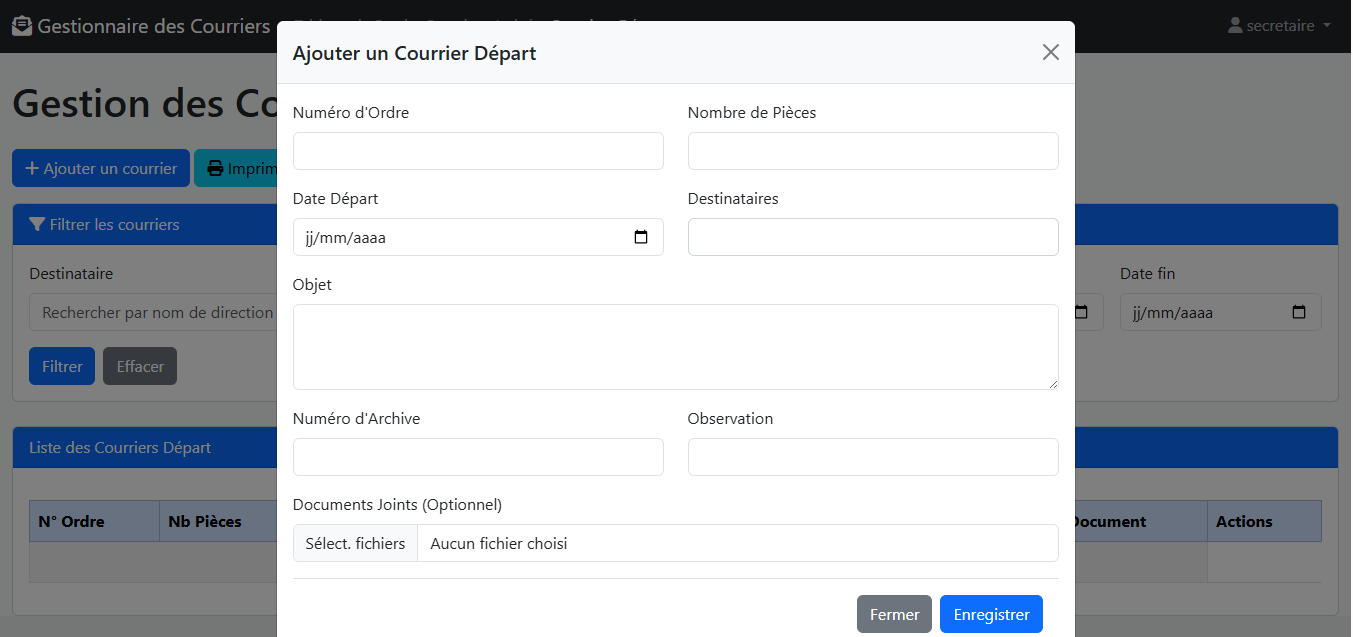The height and width of the screenshot is (637, 1353).
Task: Close the Ajouter un Courrier Départ dialog
Action: 1050,52
